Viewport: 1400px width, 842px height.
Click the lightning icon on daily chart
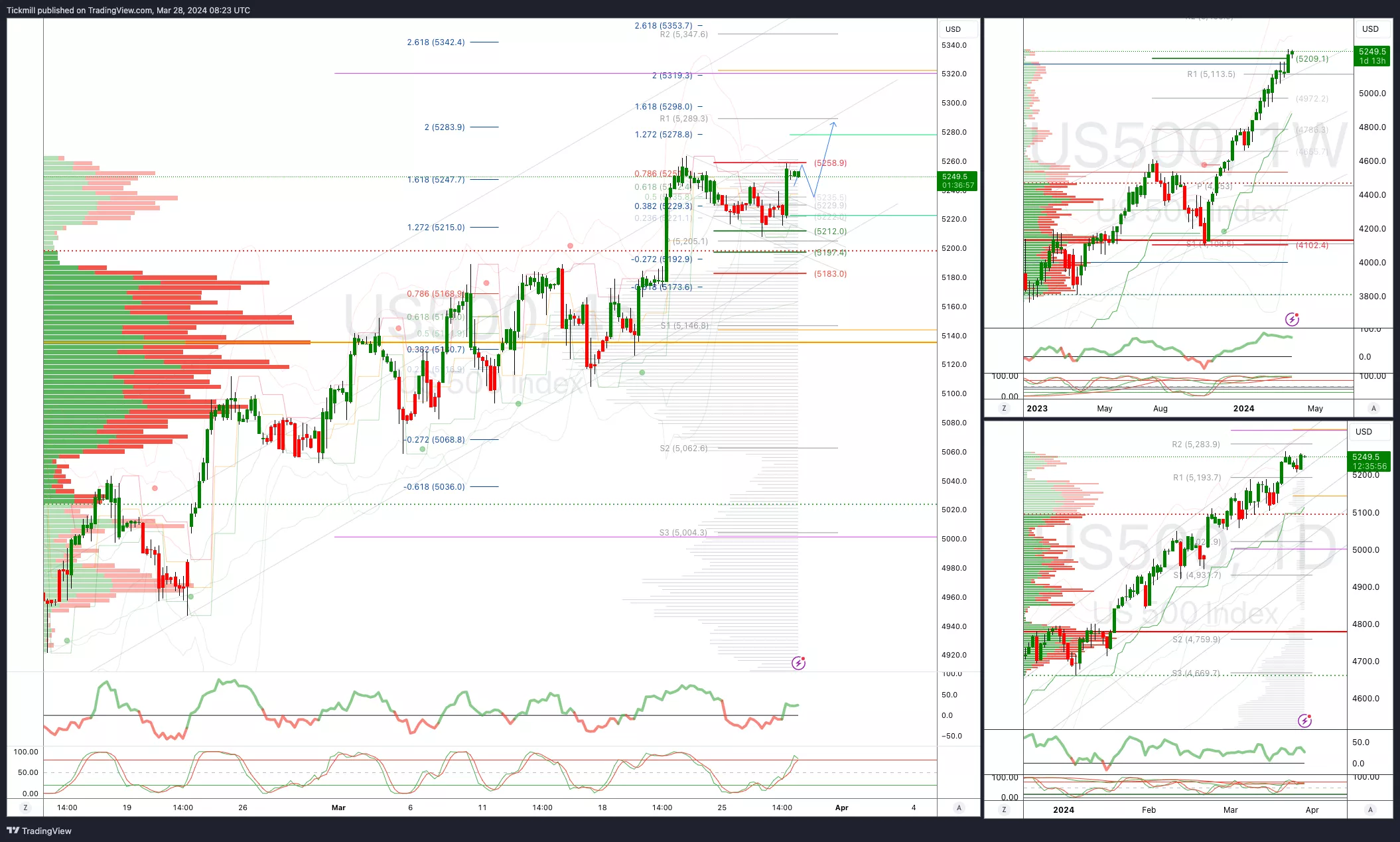click(x=1304, y=721)
